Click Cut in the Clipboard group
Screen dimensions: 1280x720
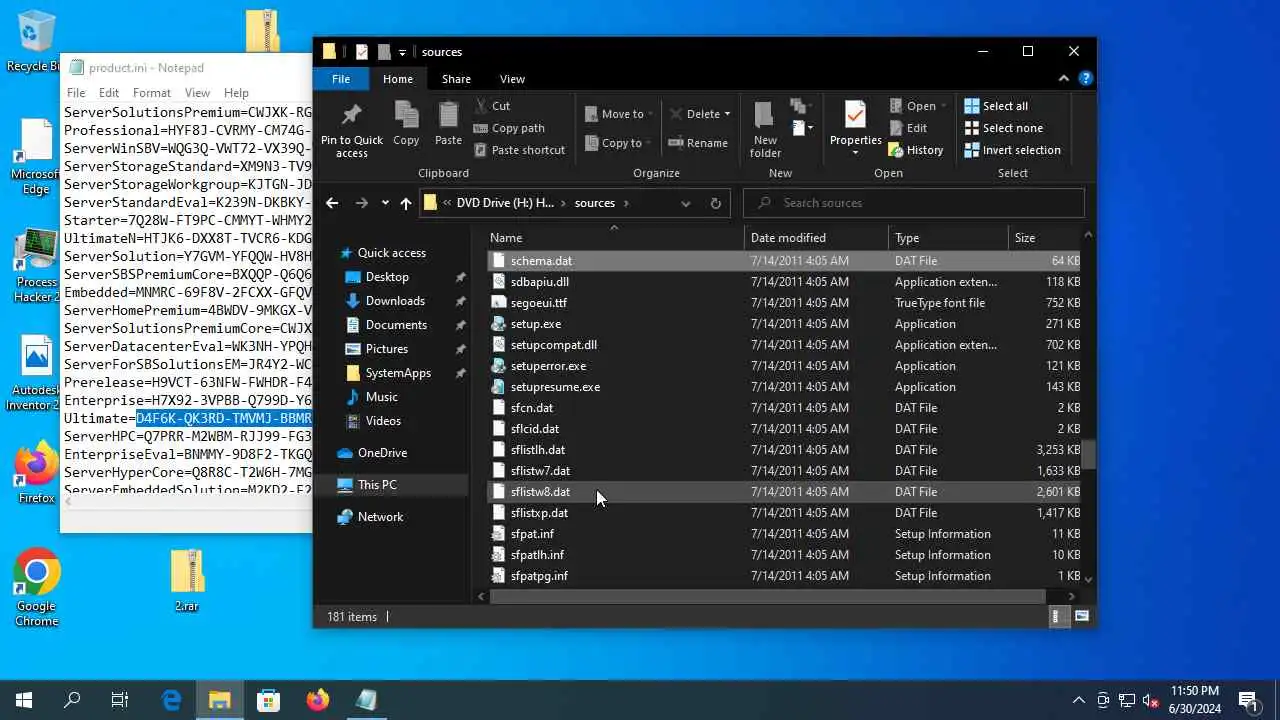coord(492,105)
